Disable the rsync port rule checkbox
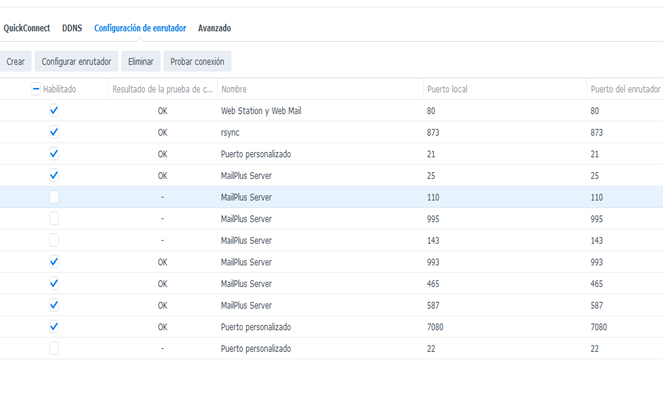 pos(54,132)
